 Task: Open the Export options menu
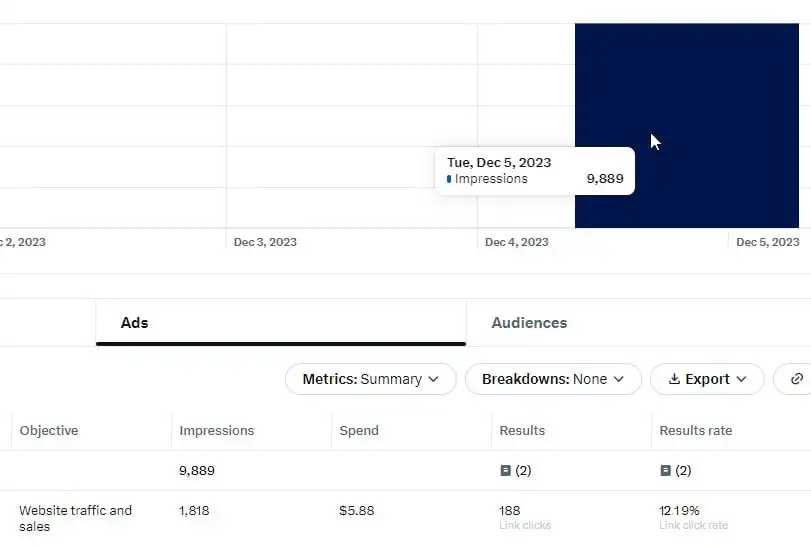707,379
